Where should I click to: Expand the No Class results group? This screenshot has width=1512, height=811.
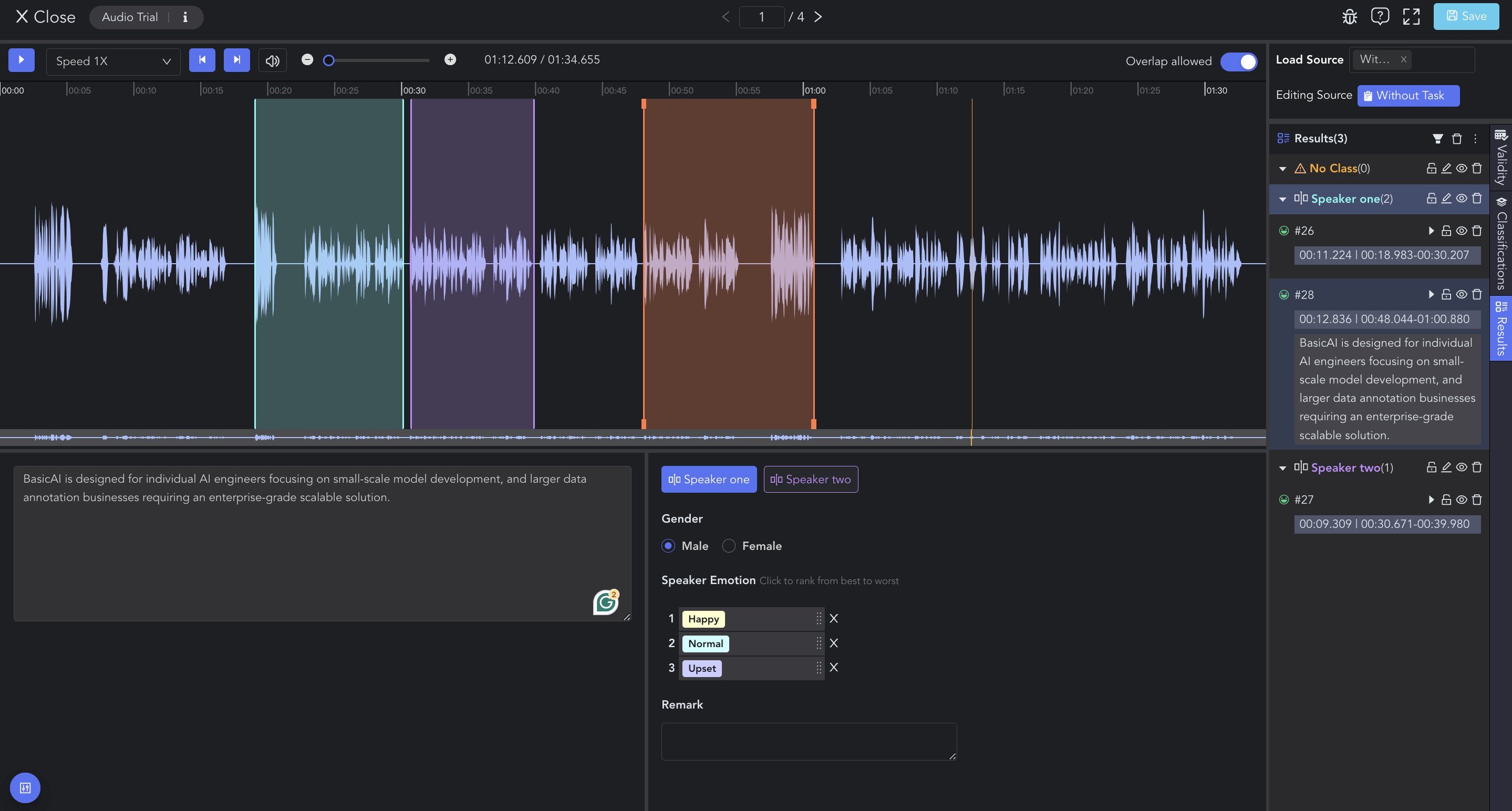pyautogui.click(x=1282, y=168)
